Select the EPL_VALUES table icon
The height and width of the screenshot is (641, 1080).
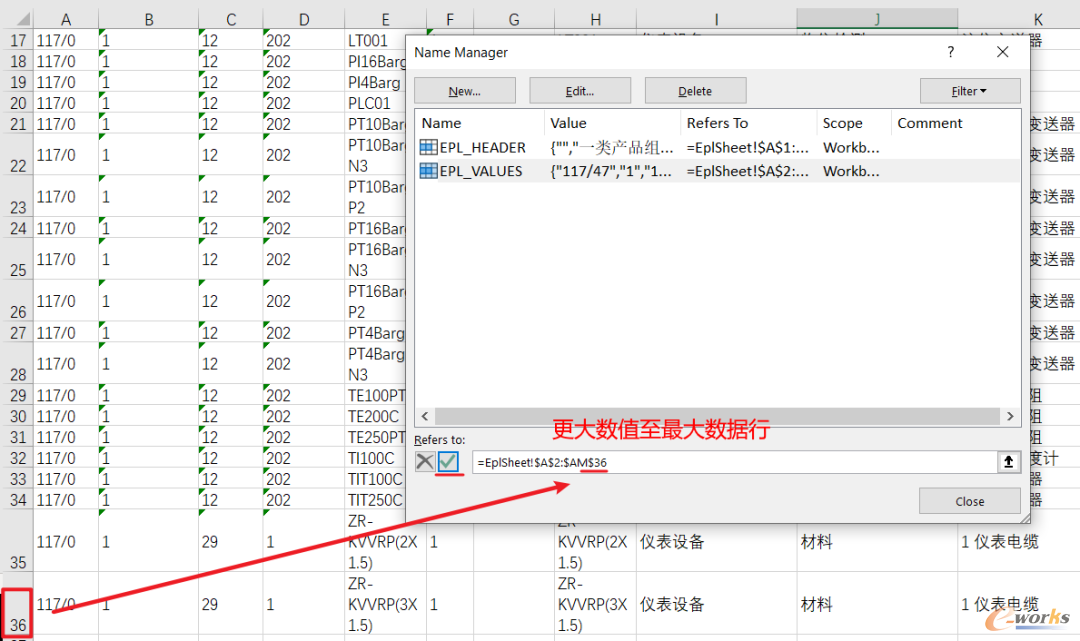click(x=428, y=171)
